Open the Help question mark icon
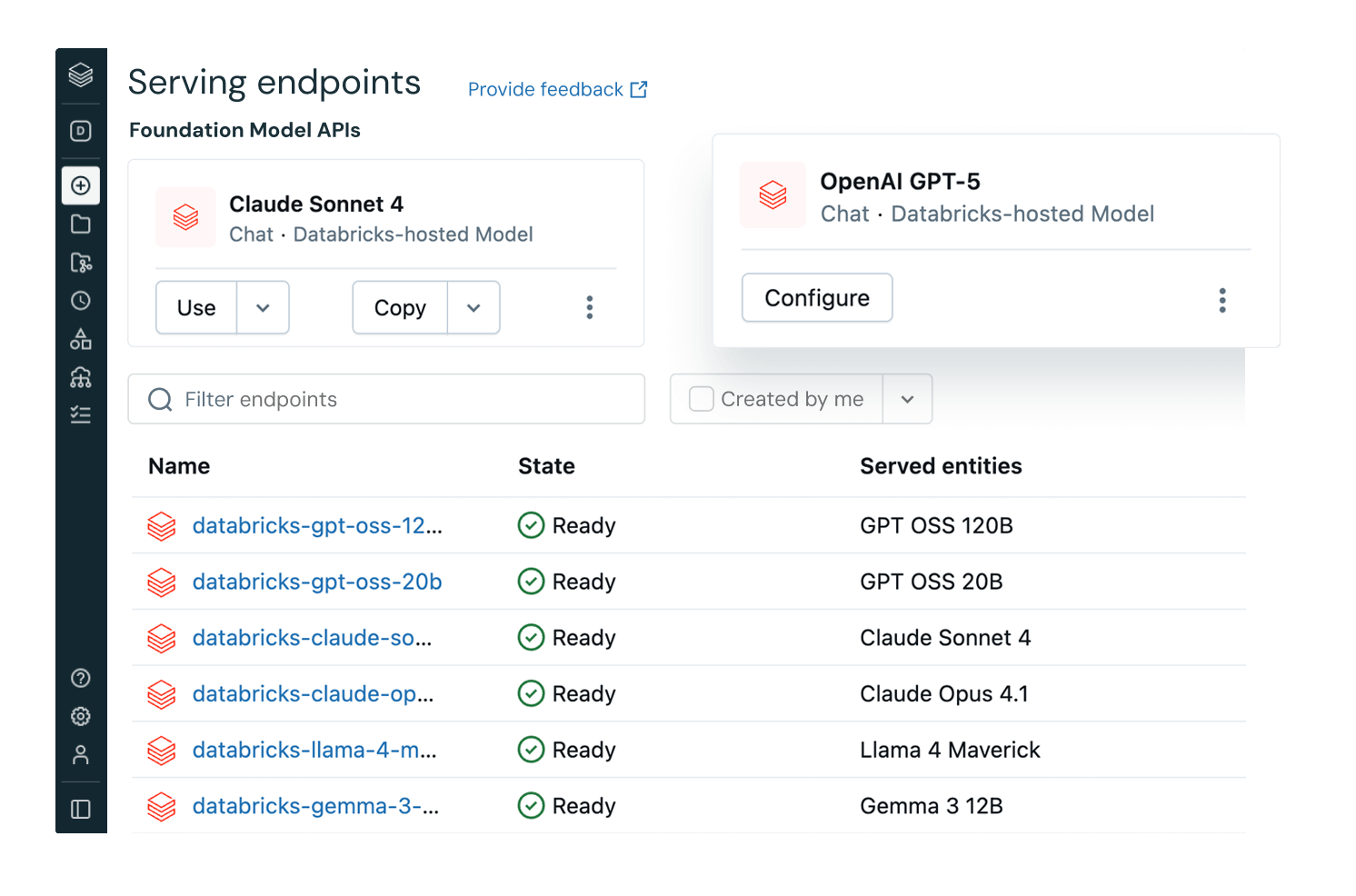 point(81,678)
